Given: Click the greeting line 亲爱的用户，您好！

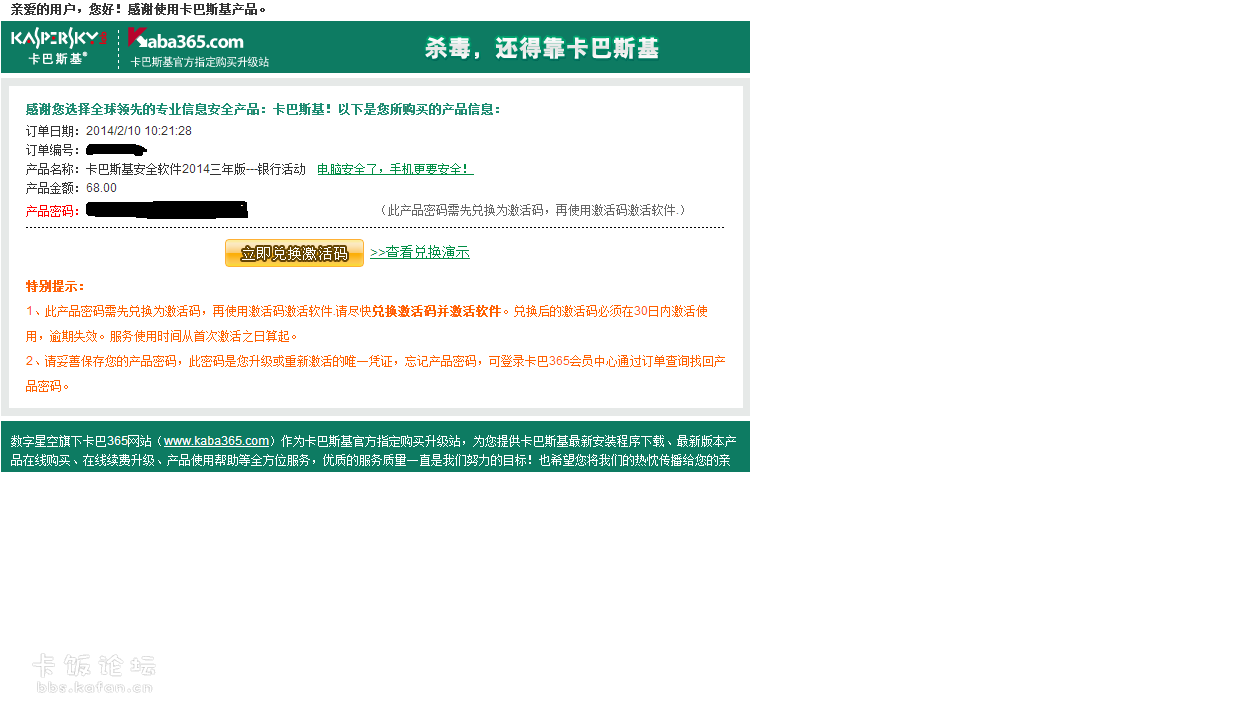Looking at the screenshot, I should click(67, 9).
